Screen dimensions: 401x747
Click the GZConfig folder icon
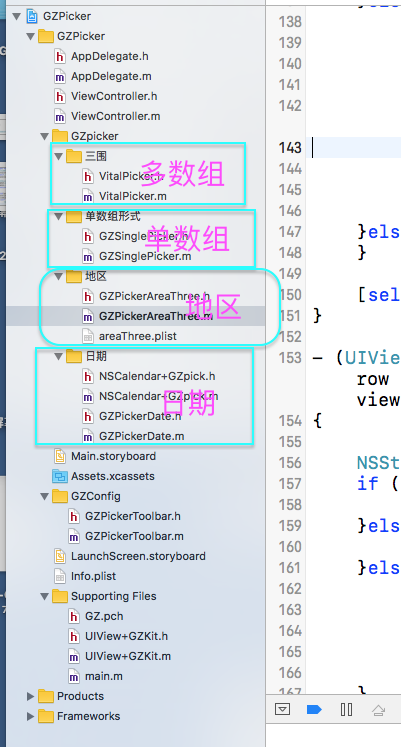(x=60, y=496)
